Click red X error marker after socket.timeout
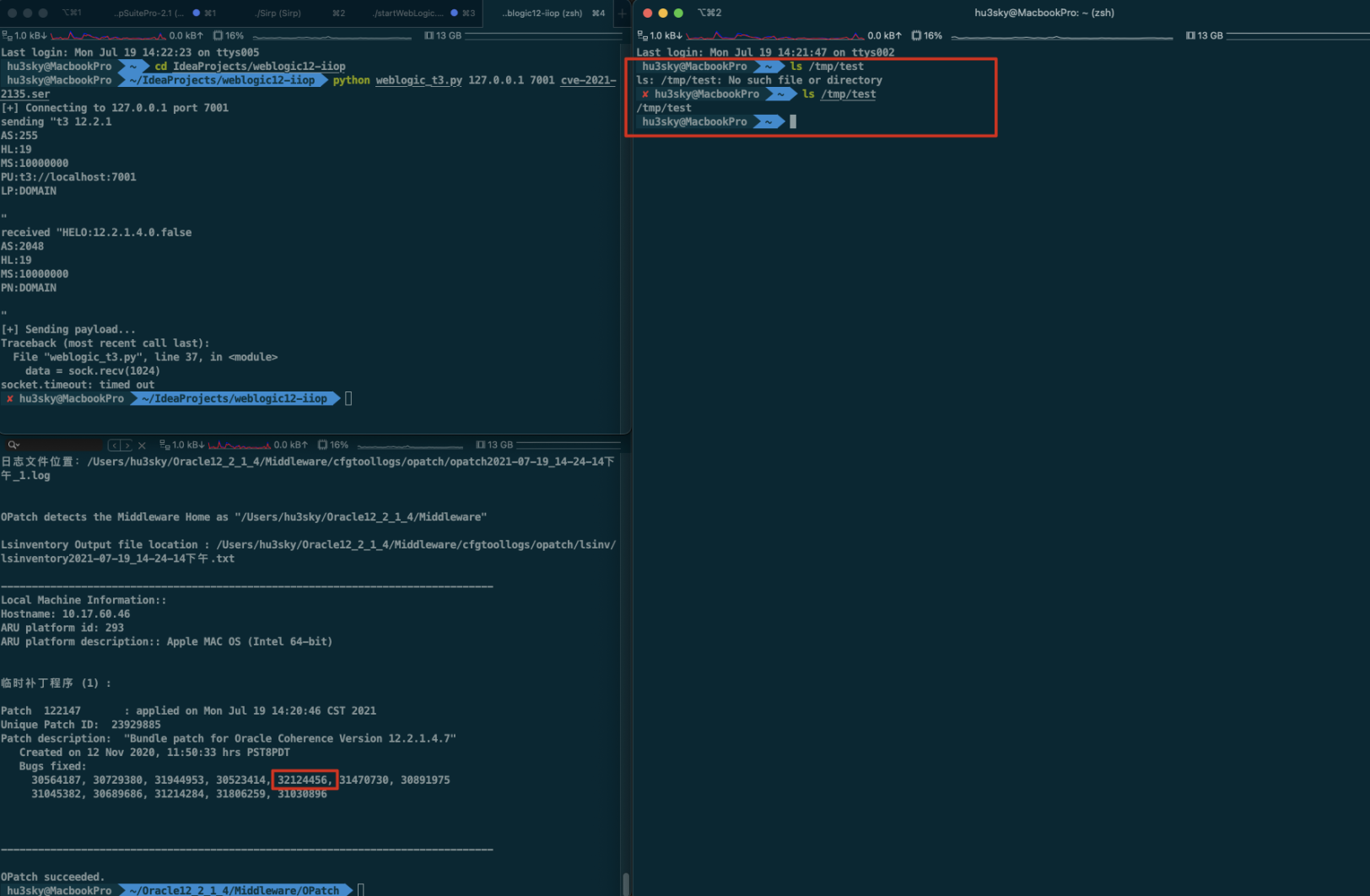Screen dimensions: 1370x896 (9, 399)
